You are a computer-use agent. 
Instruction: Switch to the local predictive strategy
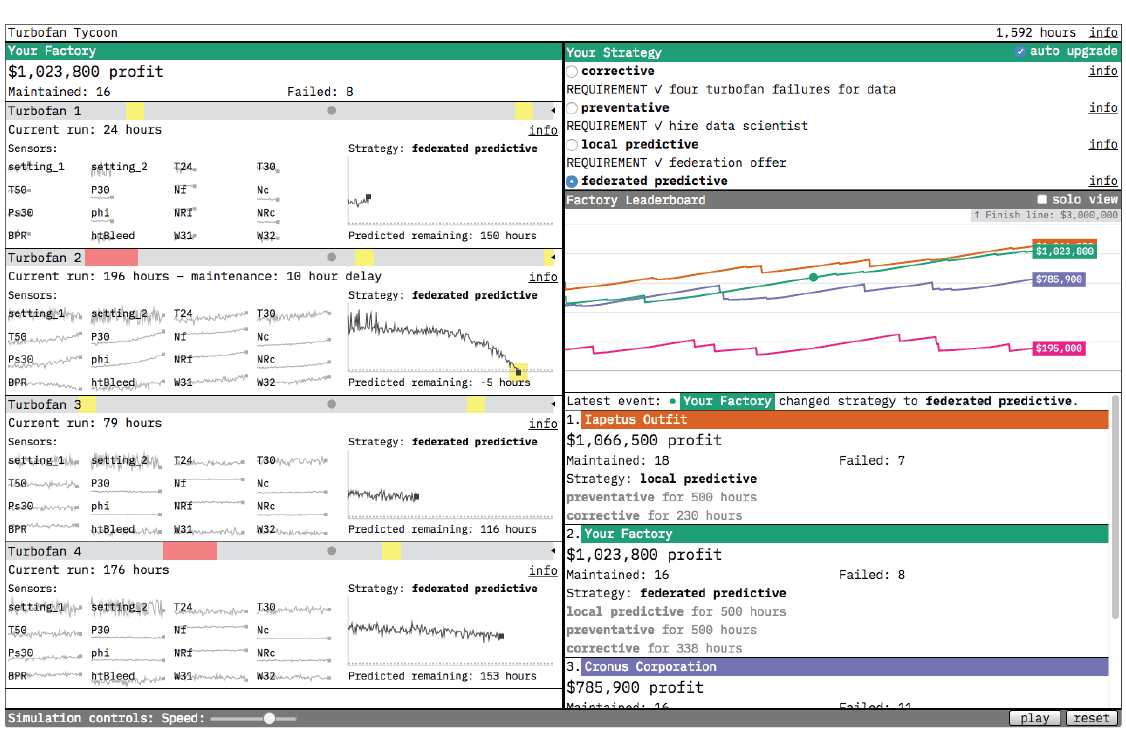click(x=571, y=144)
